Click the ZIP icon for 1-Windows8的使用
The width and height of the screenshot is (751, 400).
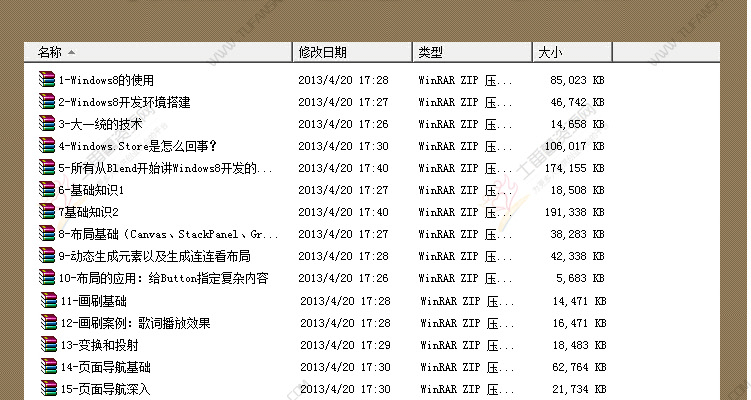click(47, 79)
